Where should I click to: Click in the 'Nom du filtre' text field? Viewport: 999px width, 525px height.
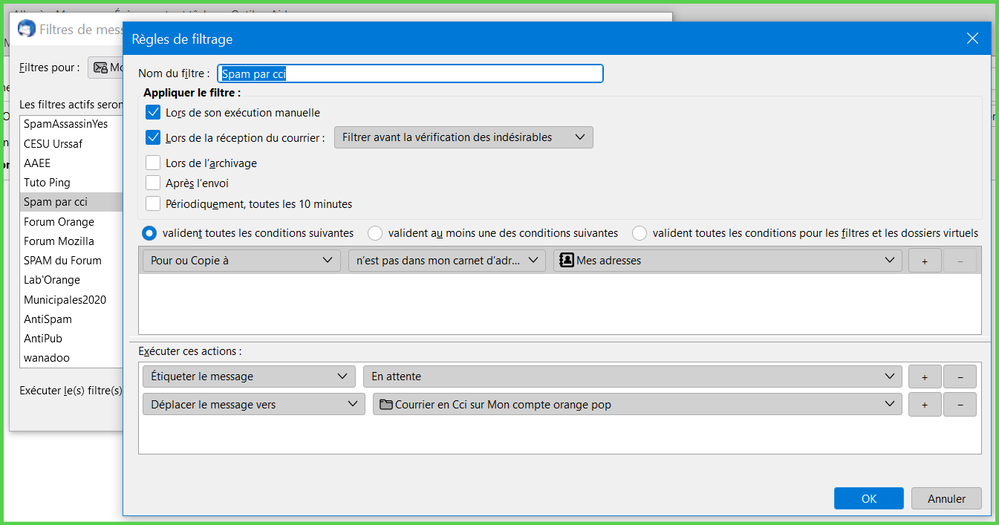[410, 74]
